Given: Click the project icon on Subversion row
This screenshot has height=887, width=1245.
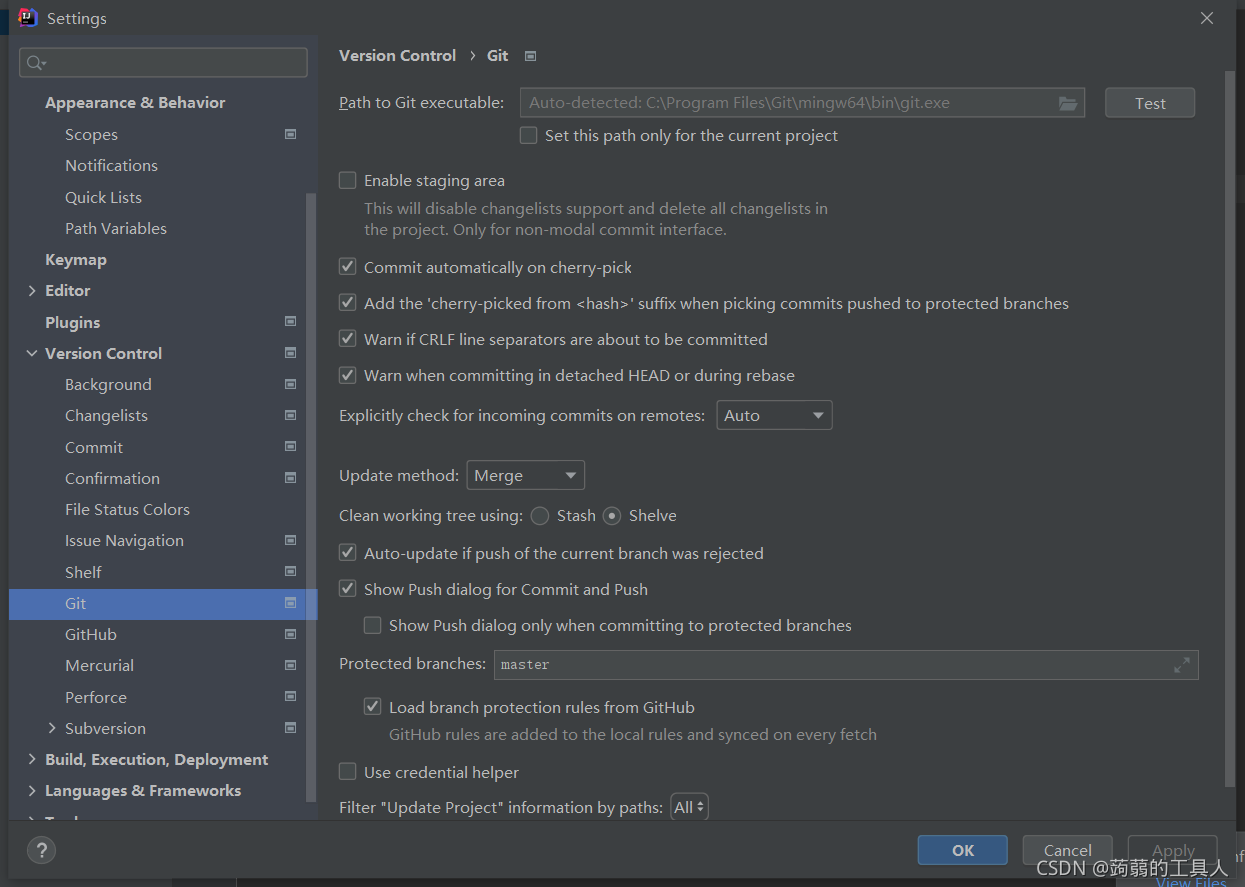Looking at the screenshot, I should pos(291,728).
